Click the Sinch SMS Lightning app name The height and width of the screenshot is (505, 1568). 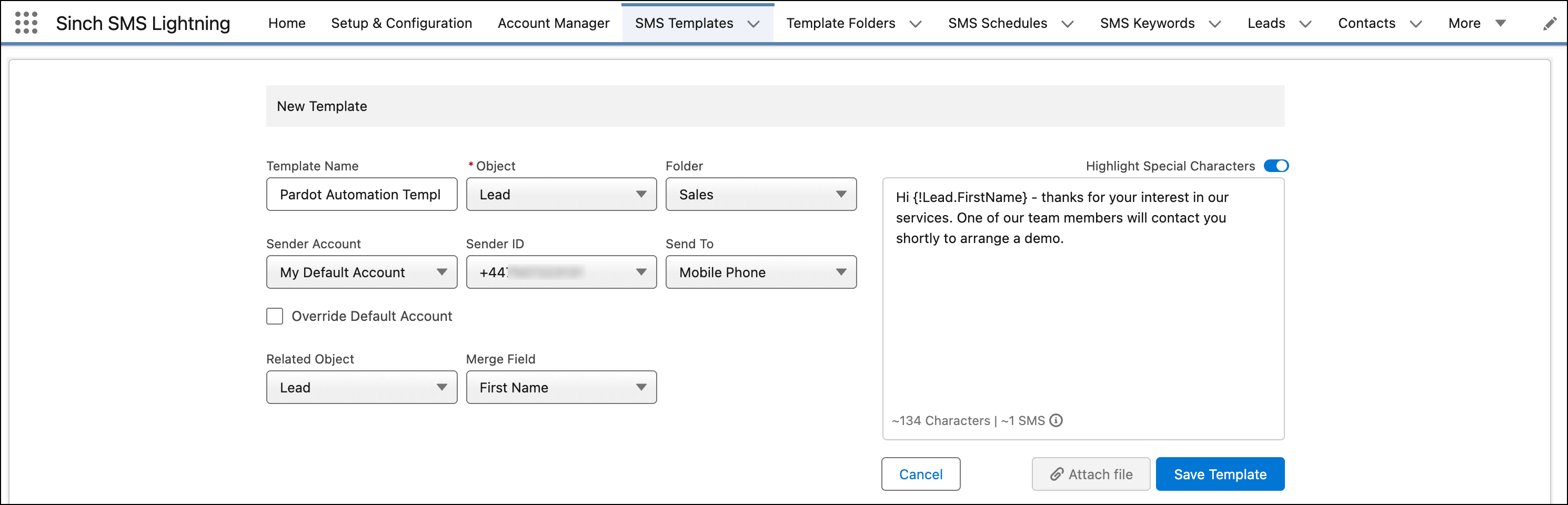[x=143, y=23]
